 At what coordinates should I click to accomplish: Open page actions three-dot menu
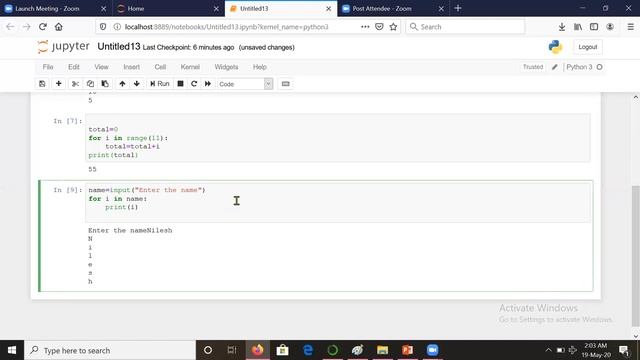[365, 27]
